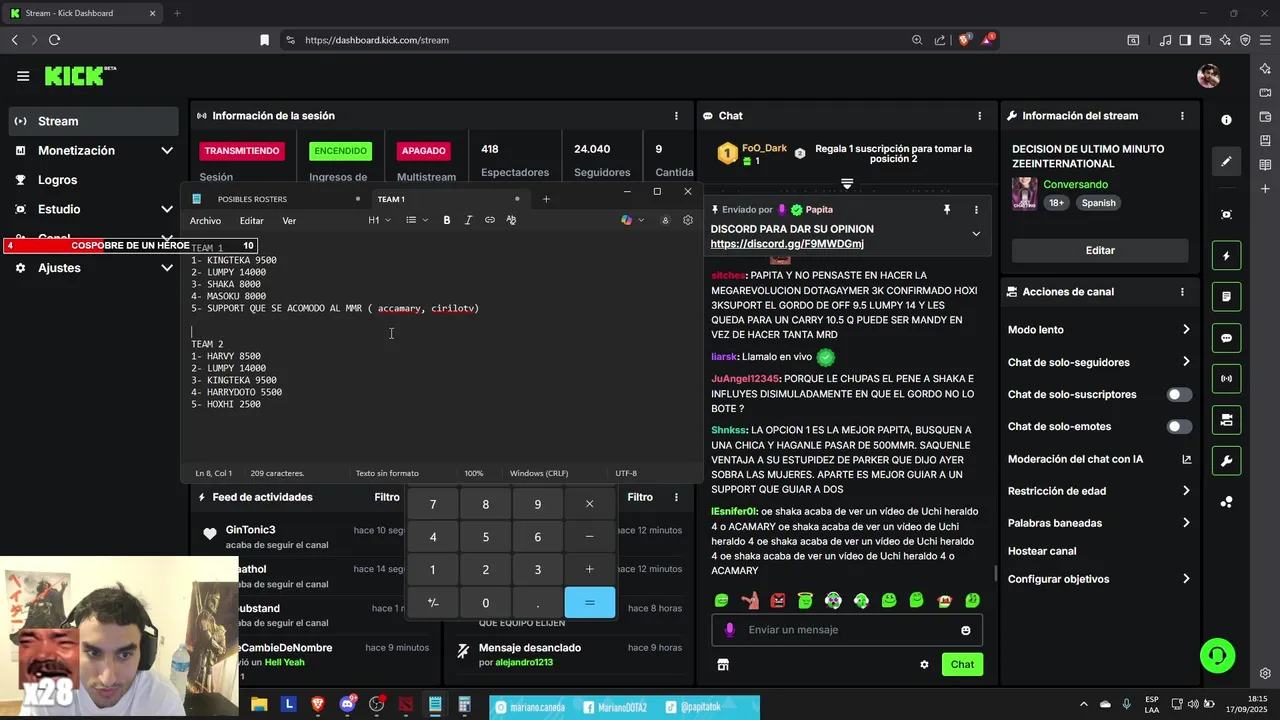Image resolution: width=1280 pixels, height=720 pixels.
Task: Open options menu of Información del stream
Action: 1182,116
